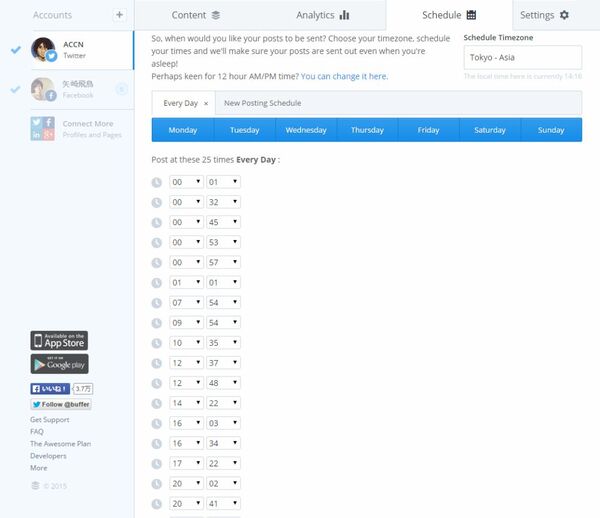Click the Facebook Like button
The height and width of the screenshot is (518, 600).
point(50,389)
